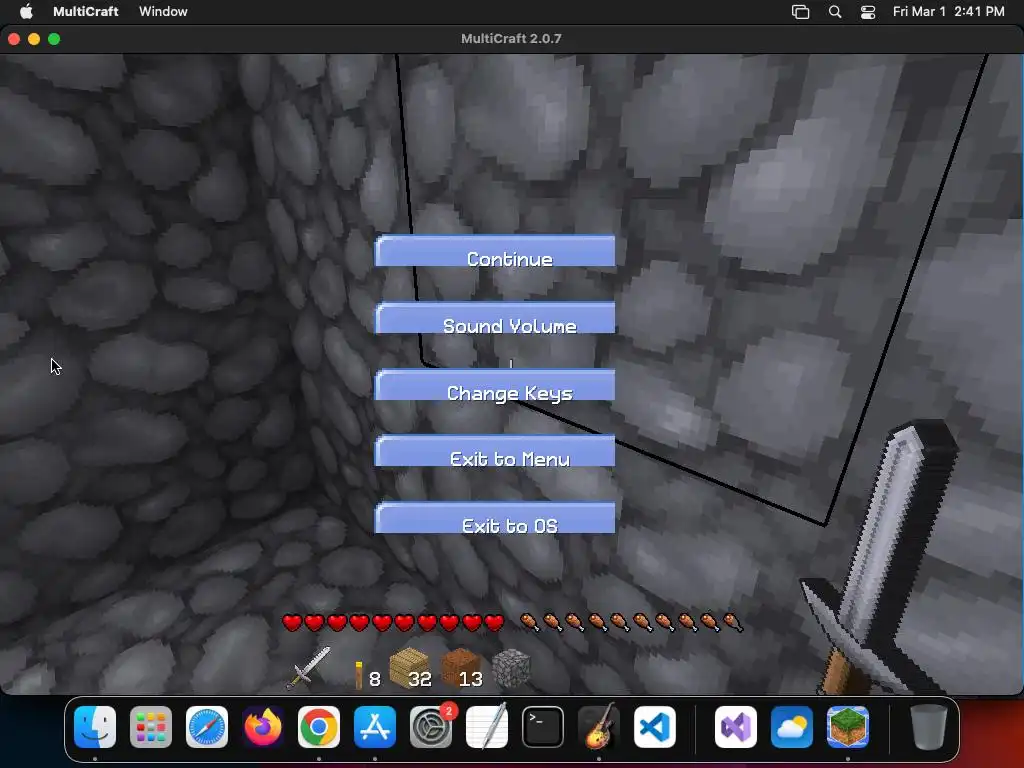Select the cobblestone block in hotbar
The image size is (1024, 768).
pyautogui.click(x=511, y=668)
